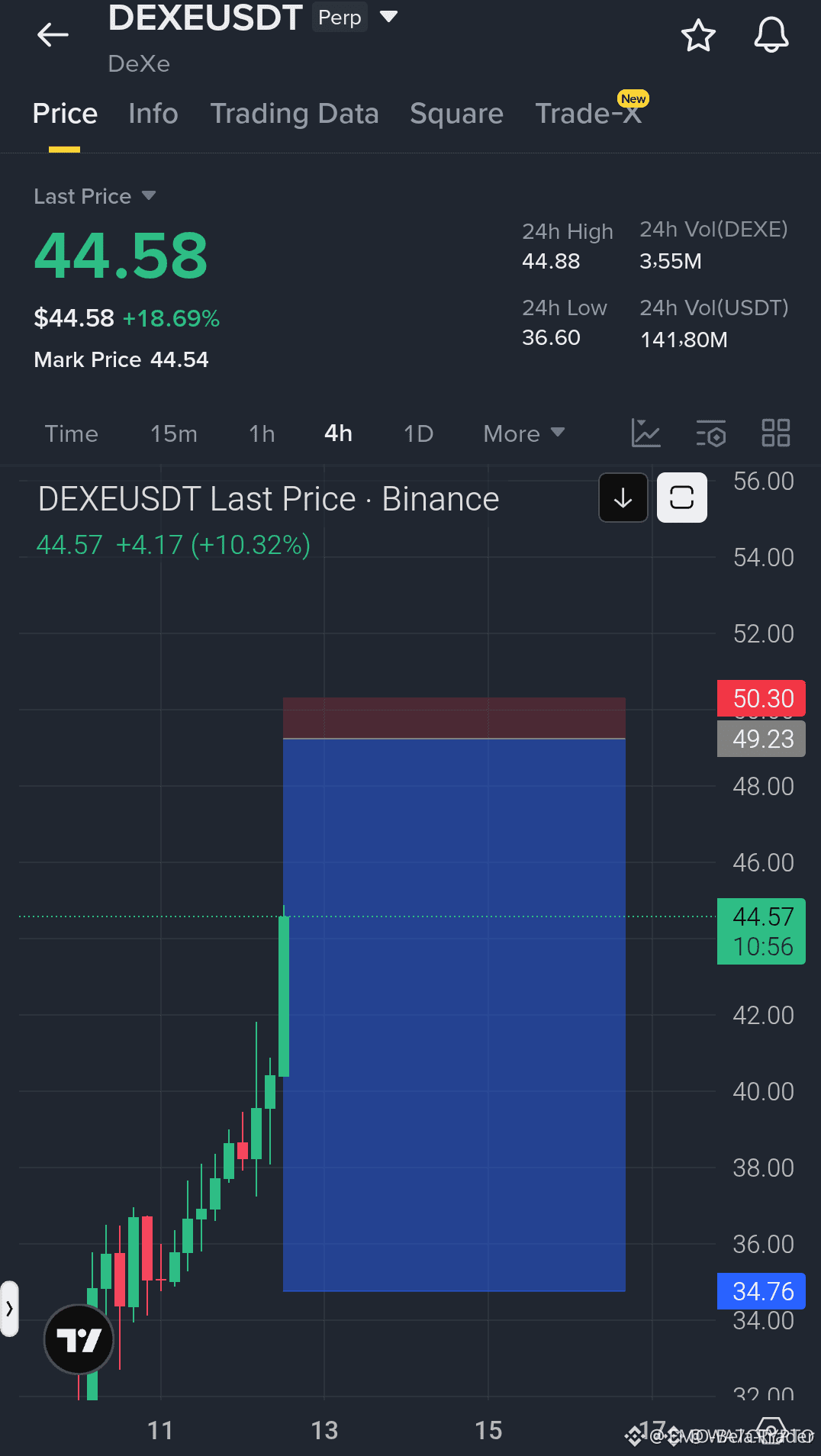The width and height of the screenshot is (821, 1456).
Task: Select the 4h chart interval
Action: point(338,433)
